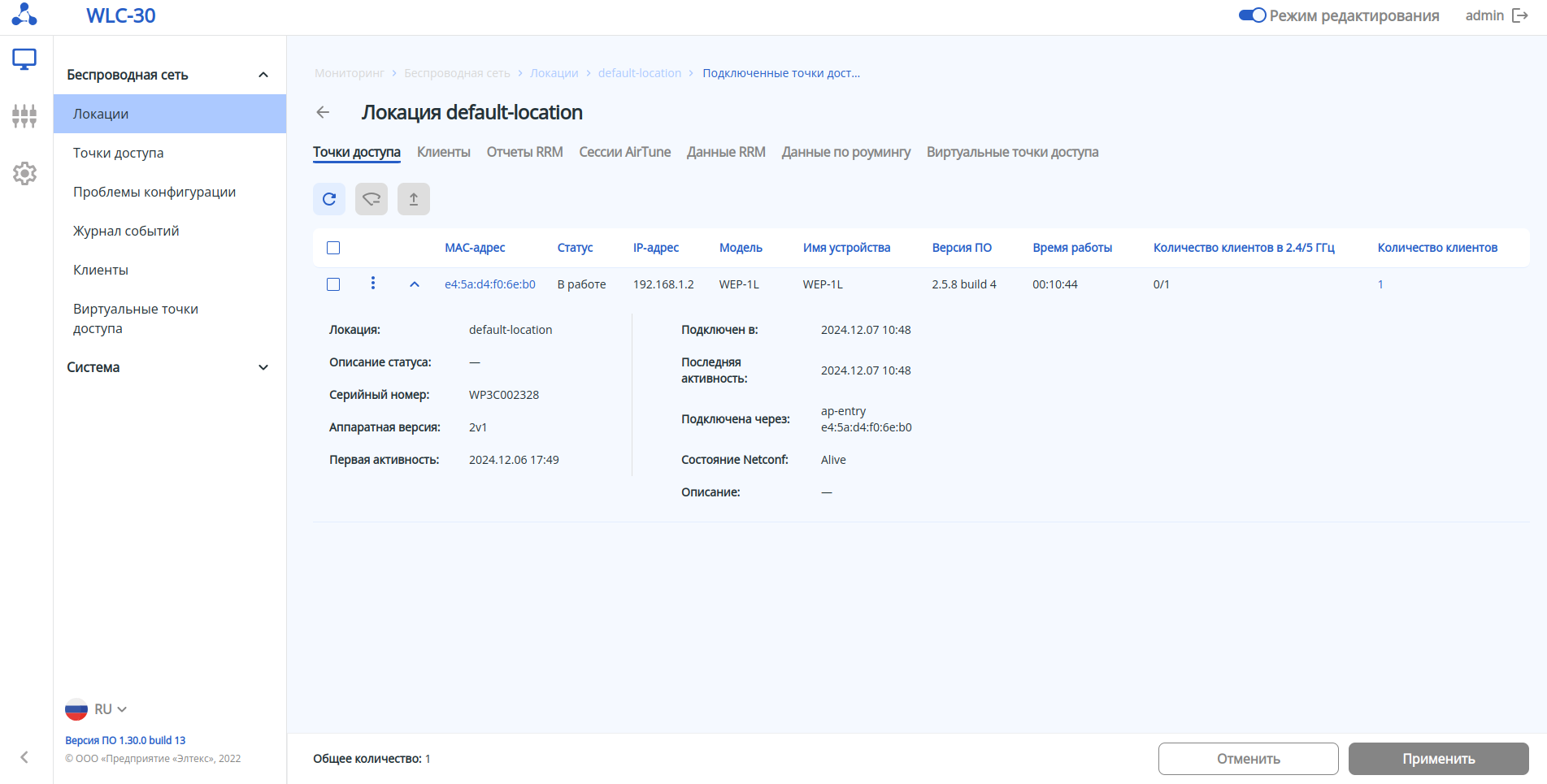Go back using the left arrow icon
The image size is (1547, 784).
tap(323, 112)
